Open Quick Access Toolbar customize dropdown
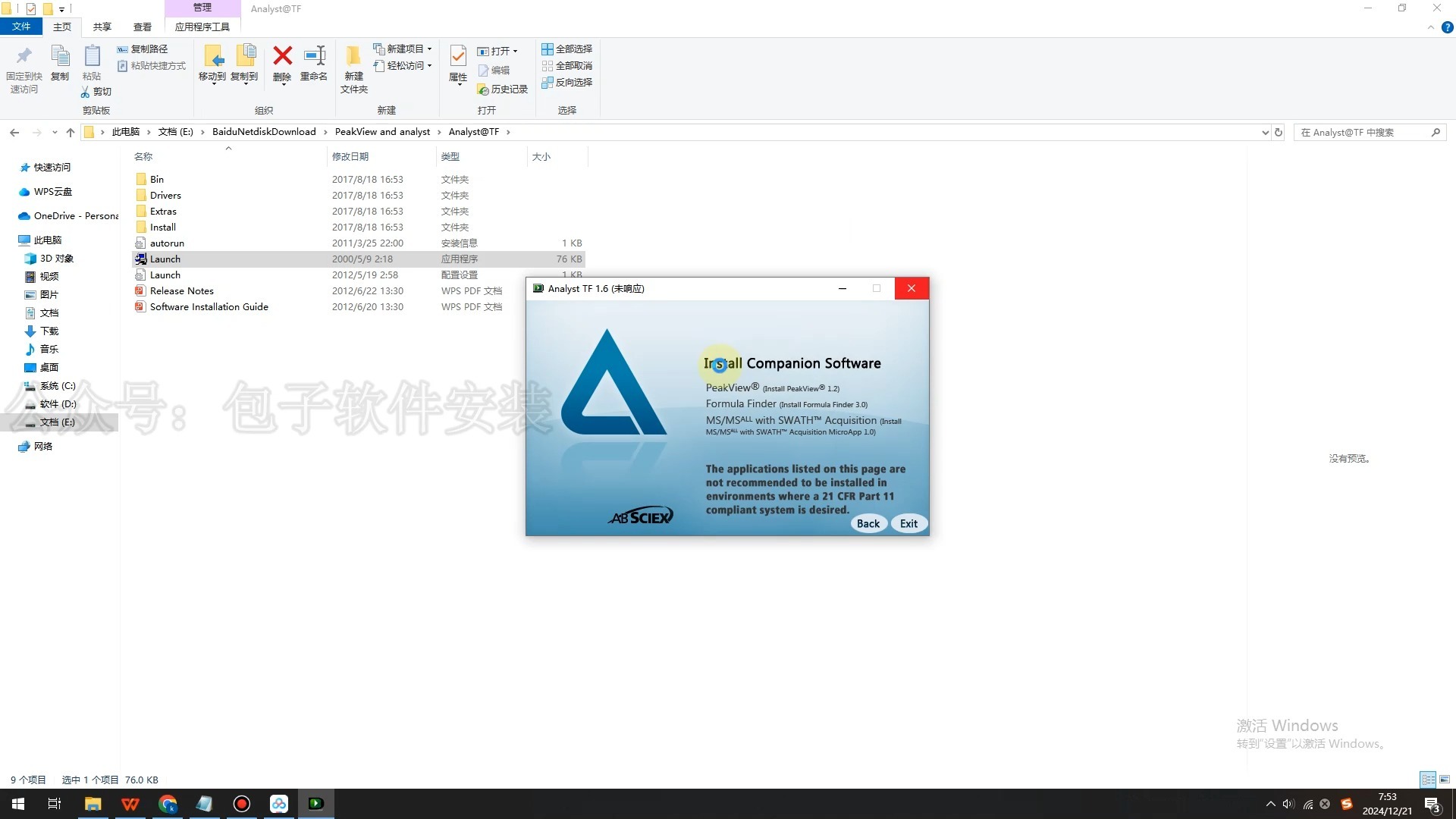 pos(62,9)
